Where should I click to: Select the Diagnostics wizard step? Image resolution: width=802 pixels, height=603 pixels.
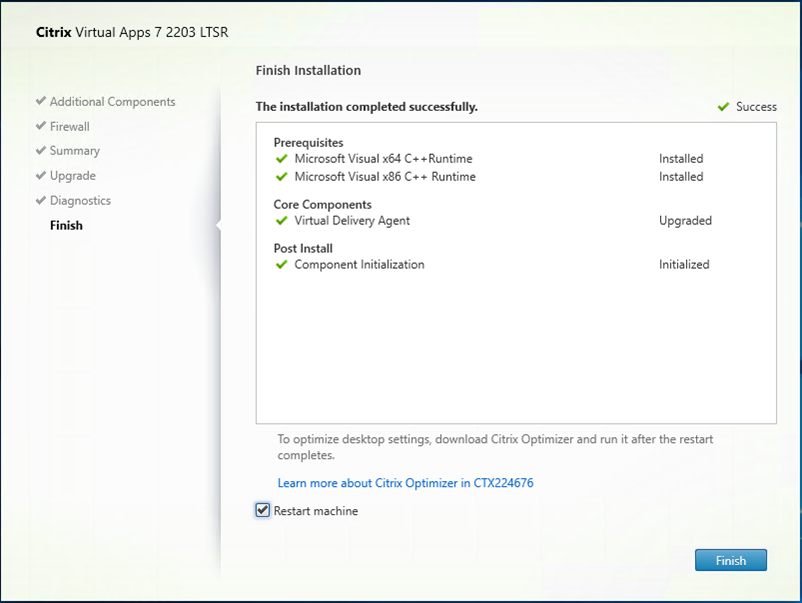coord(80,200)
